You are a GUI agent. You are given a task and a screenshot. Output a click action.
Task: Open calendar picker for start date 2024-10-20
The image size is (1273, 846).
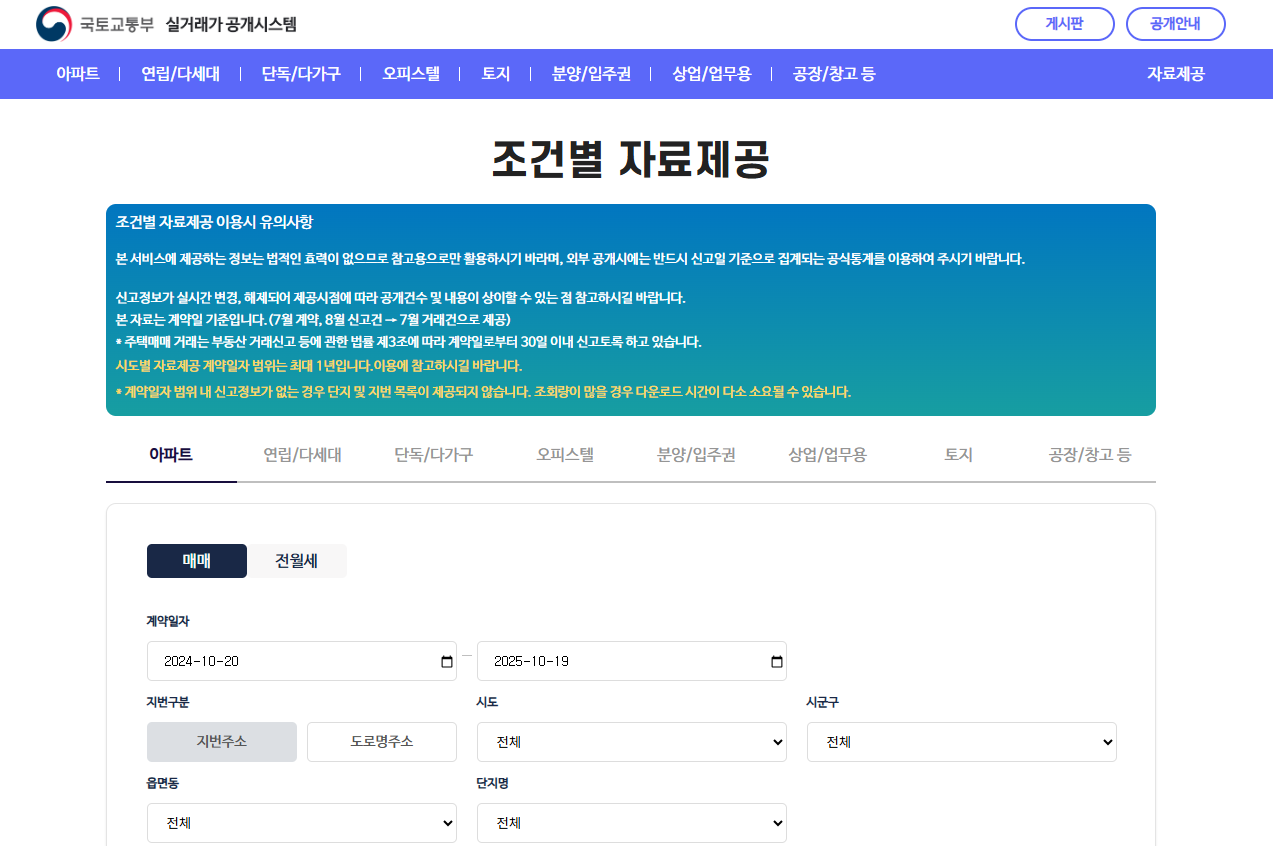pos(446,661)
